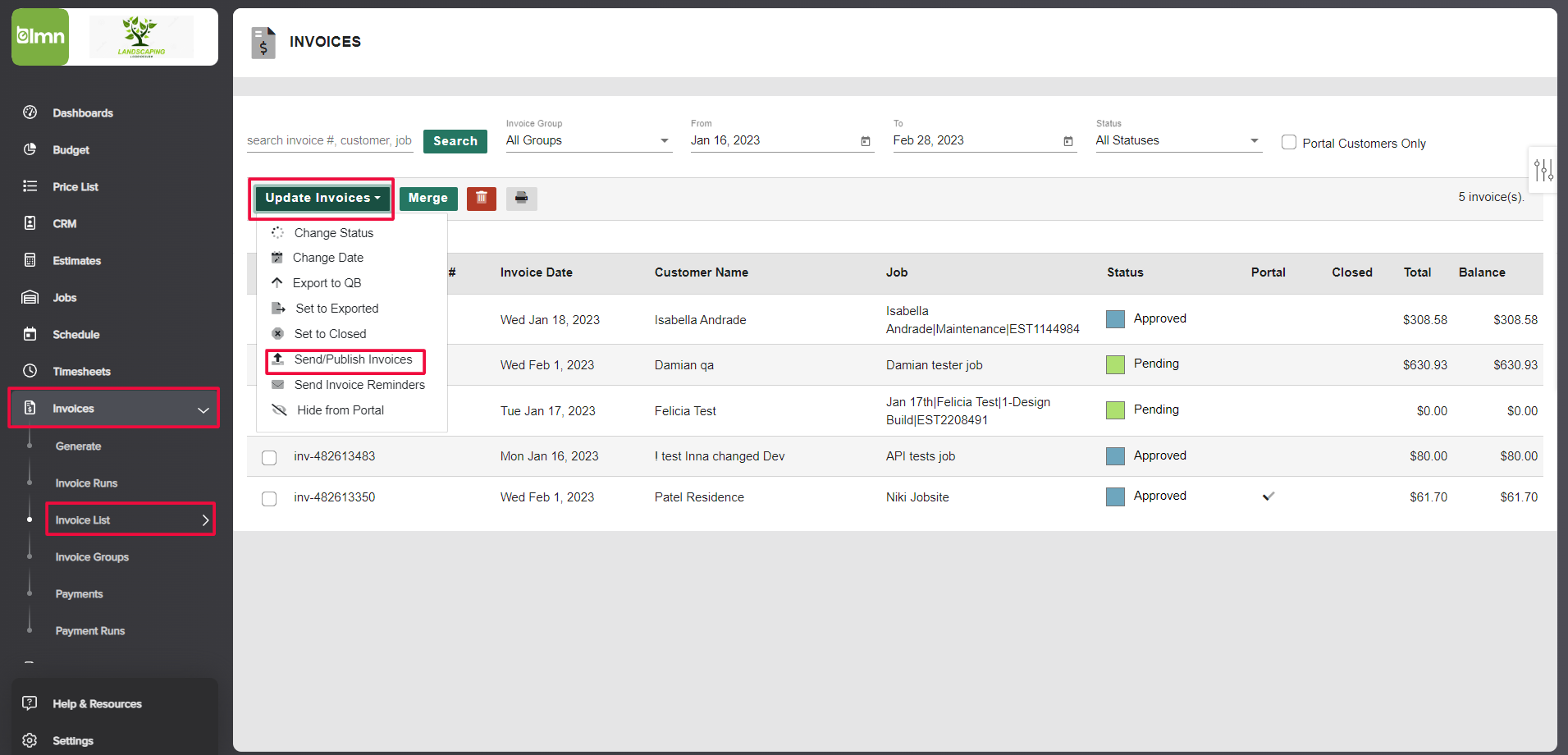Viewport: 1568px width, 755px height.
Task: Click the Schedule calendar icon
Action: click(x=30, y=334)
